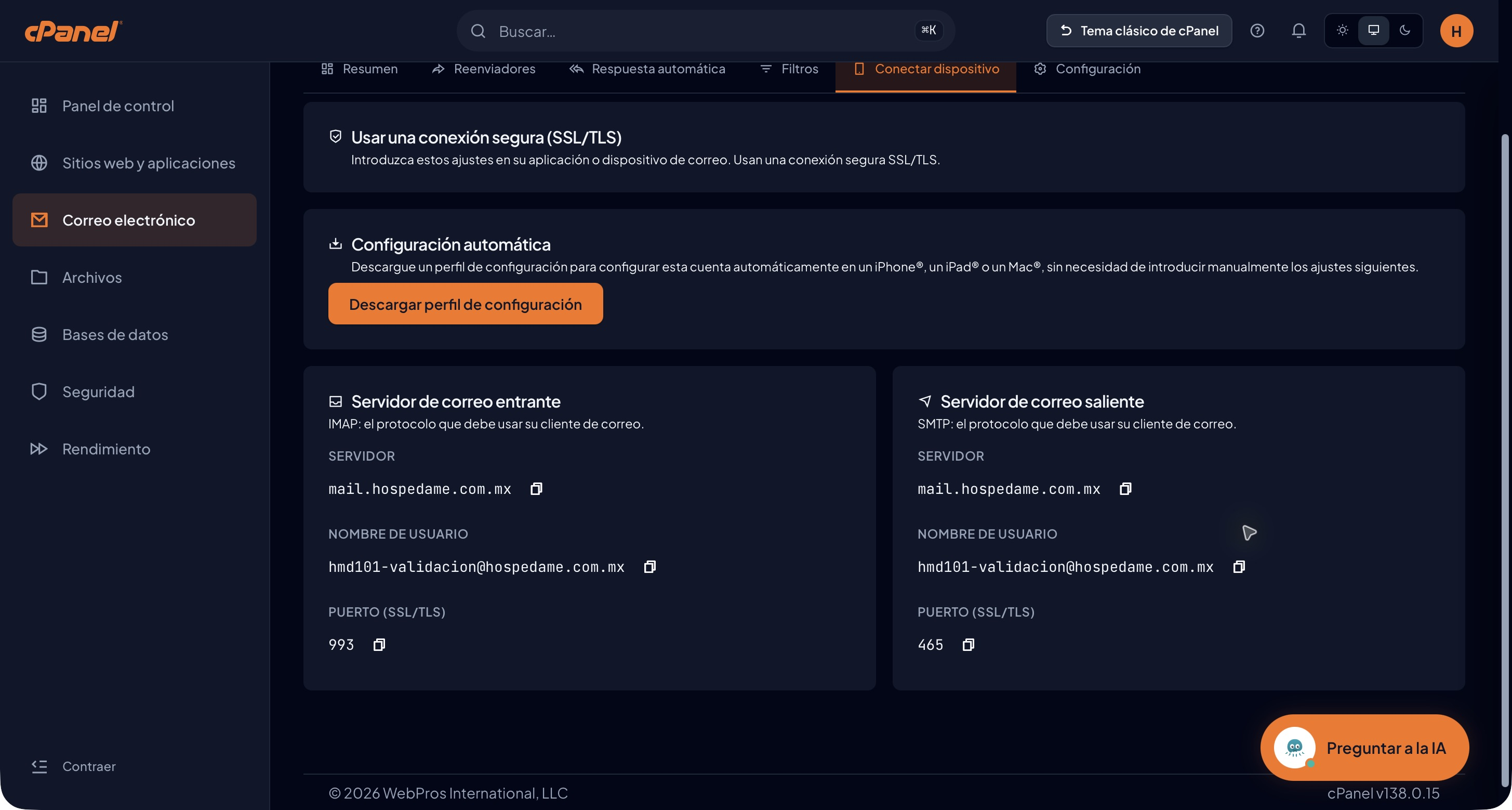
Task: Switch to light theme sun icon
Action: 1342,31
